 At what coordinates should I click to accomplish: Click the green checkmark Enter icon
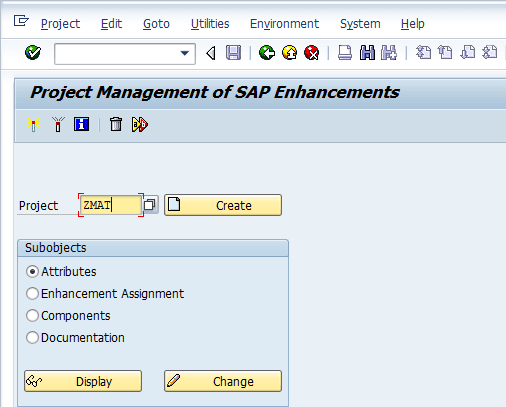tap(33, 53)
